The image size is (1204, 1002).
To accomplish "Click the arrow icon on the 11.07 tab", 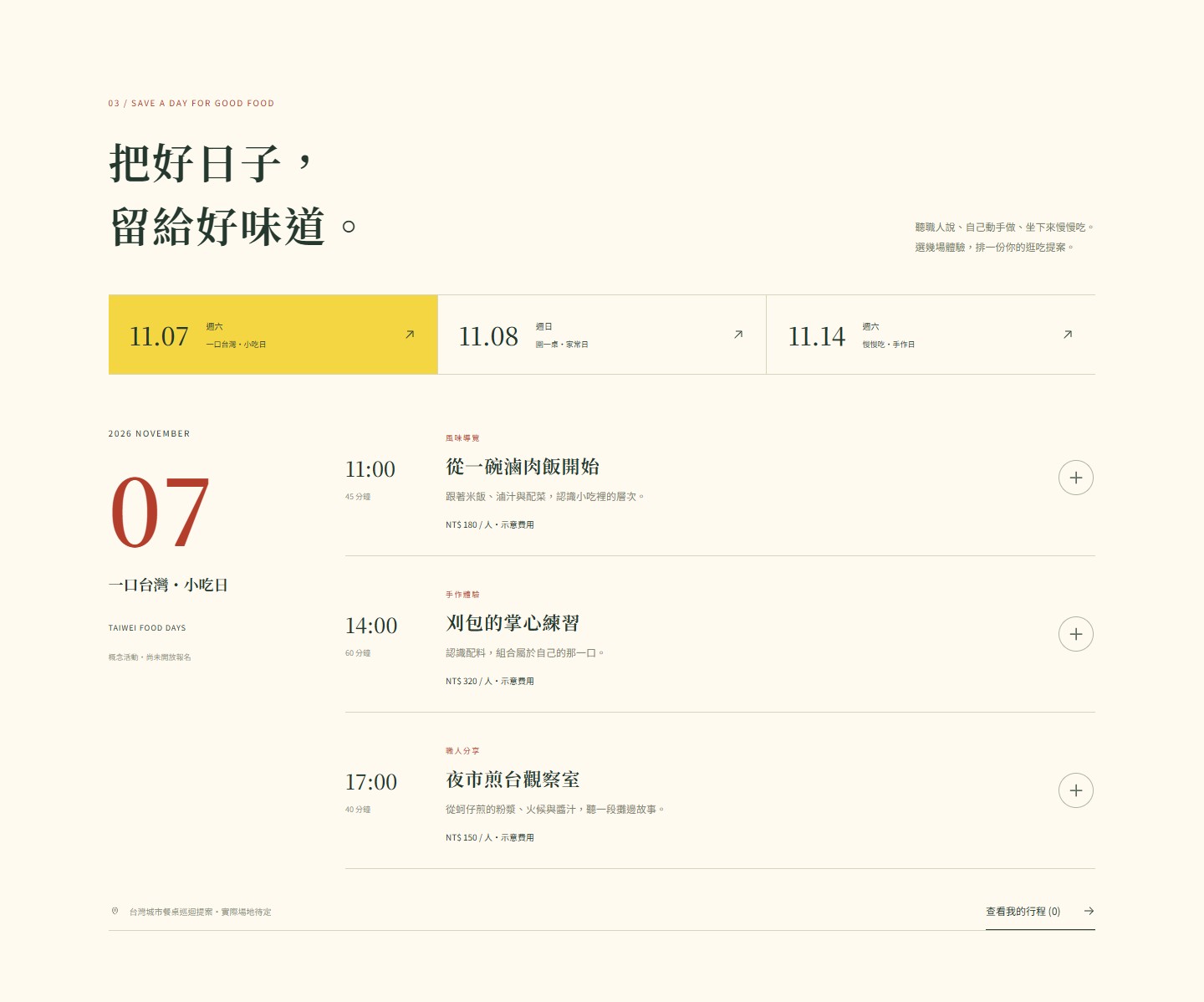I will [x=410, y=335].
